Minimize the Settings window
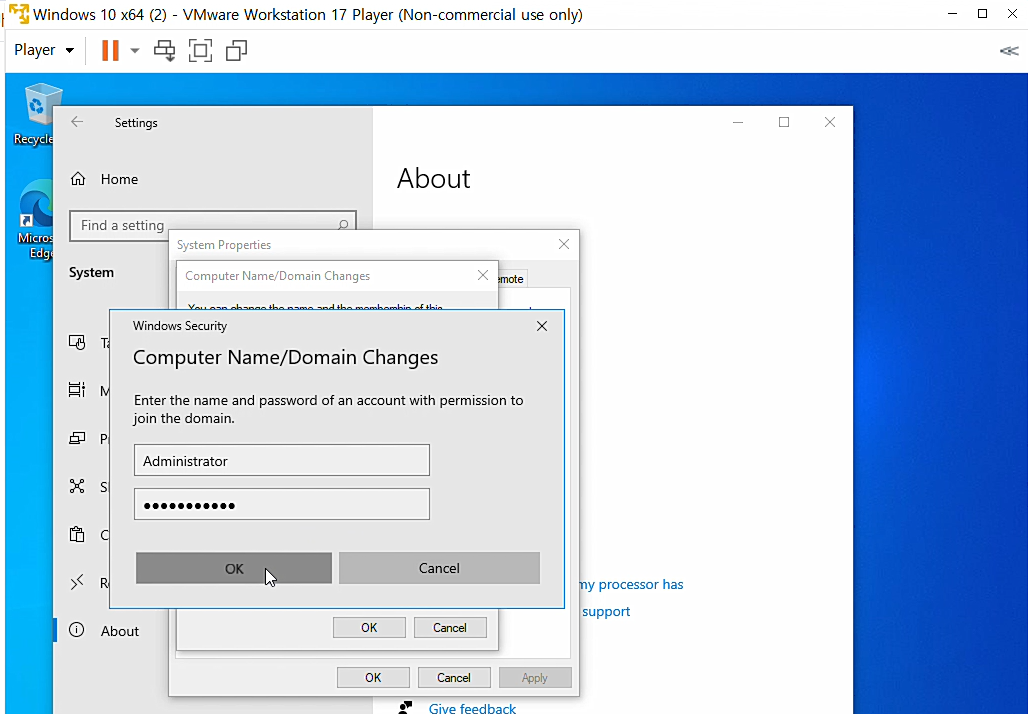 tap(738, 122)
